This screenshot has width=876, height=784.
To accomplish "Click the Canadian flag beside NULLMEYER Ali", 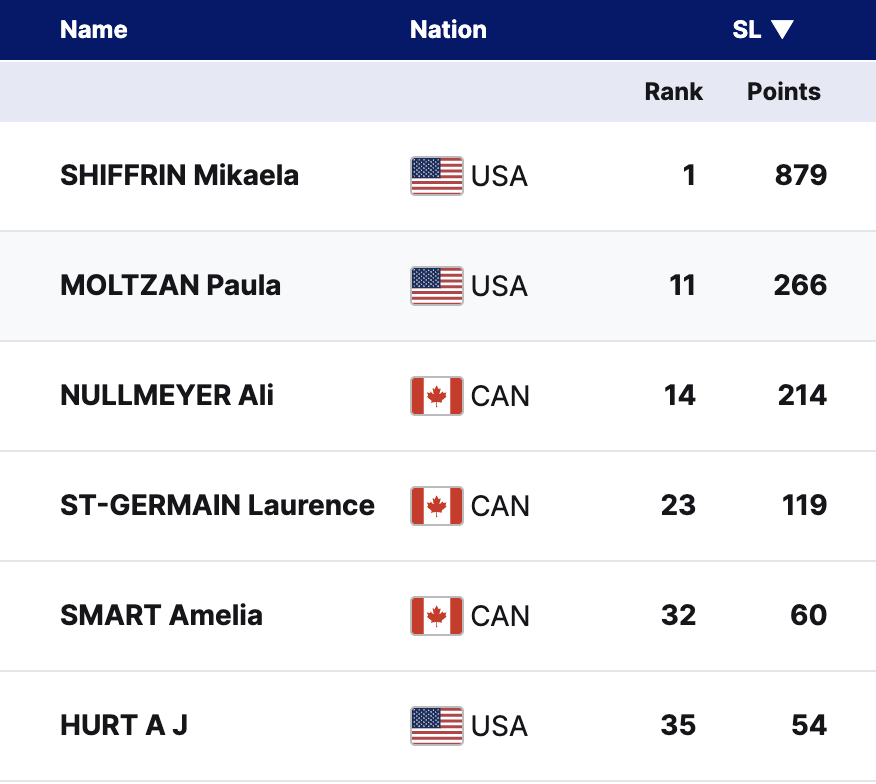I will point(436,396).
